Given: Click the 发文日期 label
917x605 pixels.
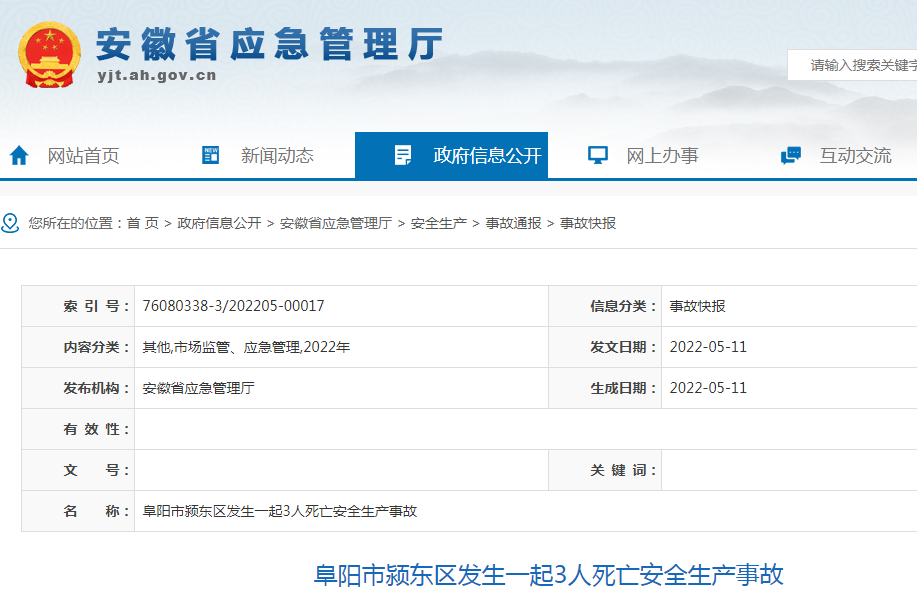Looking at the screenshot, I should [x=623, y=347].
